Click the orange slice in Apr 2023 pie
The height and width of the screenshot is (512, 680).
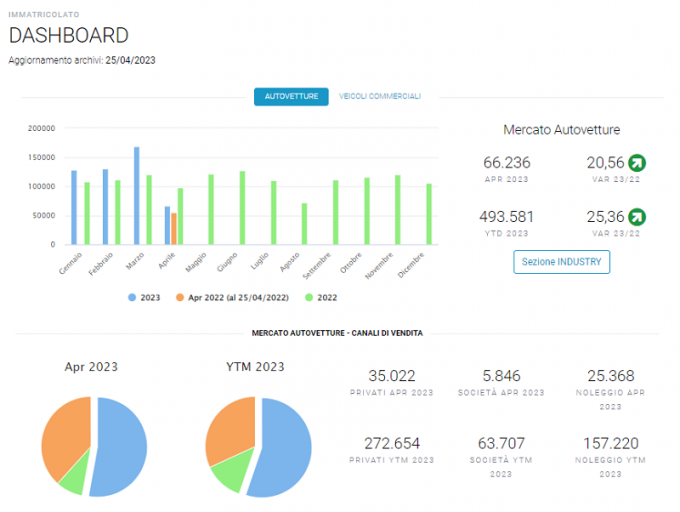click(x=65, y=434)
